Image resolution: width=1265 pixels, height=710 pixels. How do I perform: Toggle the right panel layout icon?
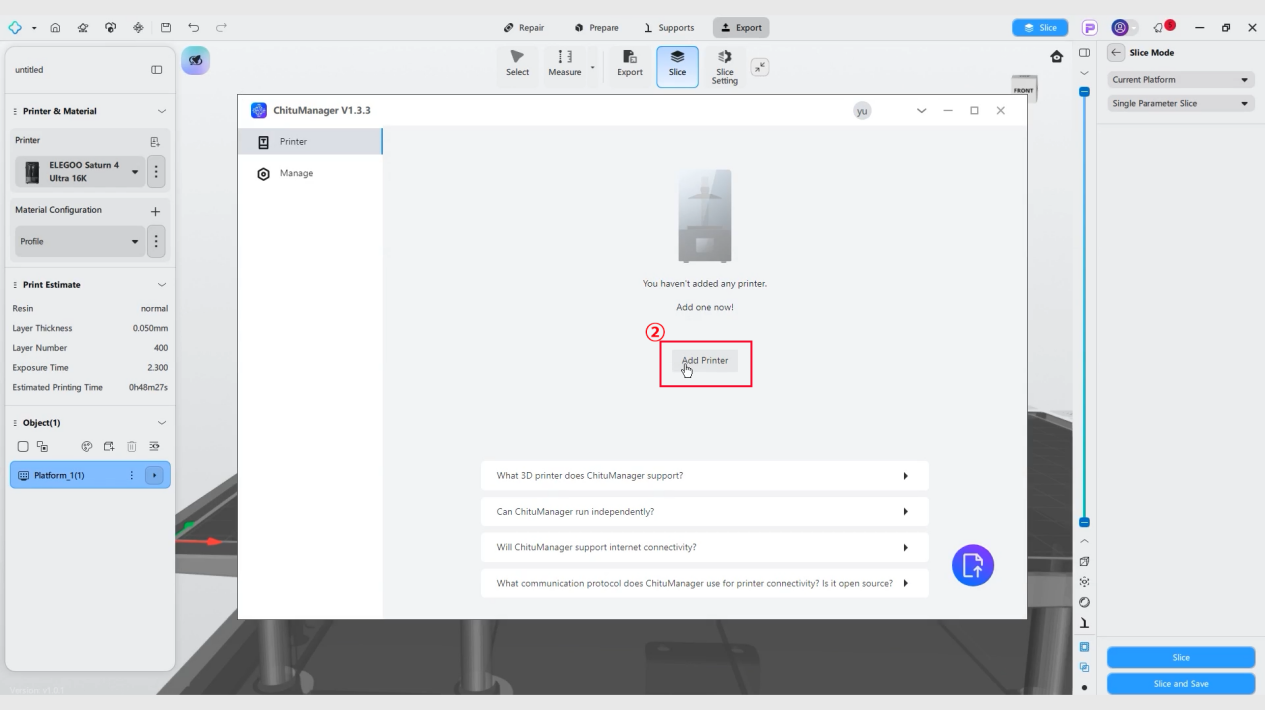(1085, 52)
